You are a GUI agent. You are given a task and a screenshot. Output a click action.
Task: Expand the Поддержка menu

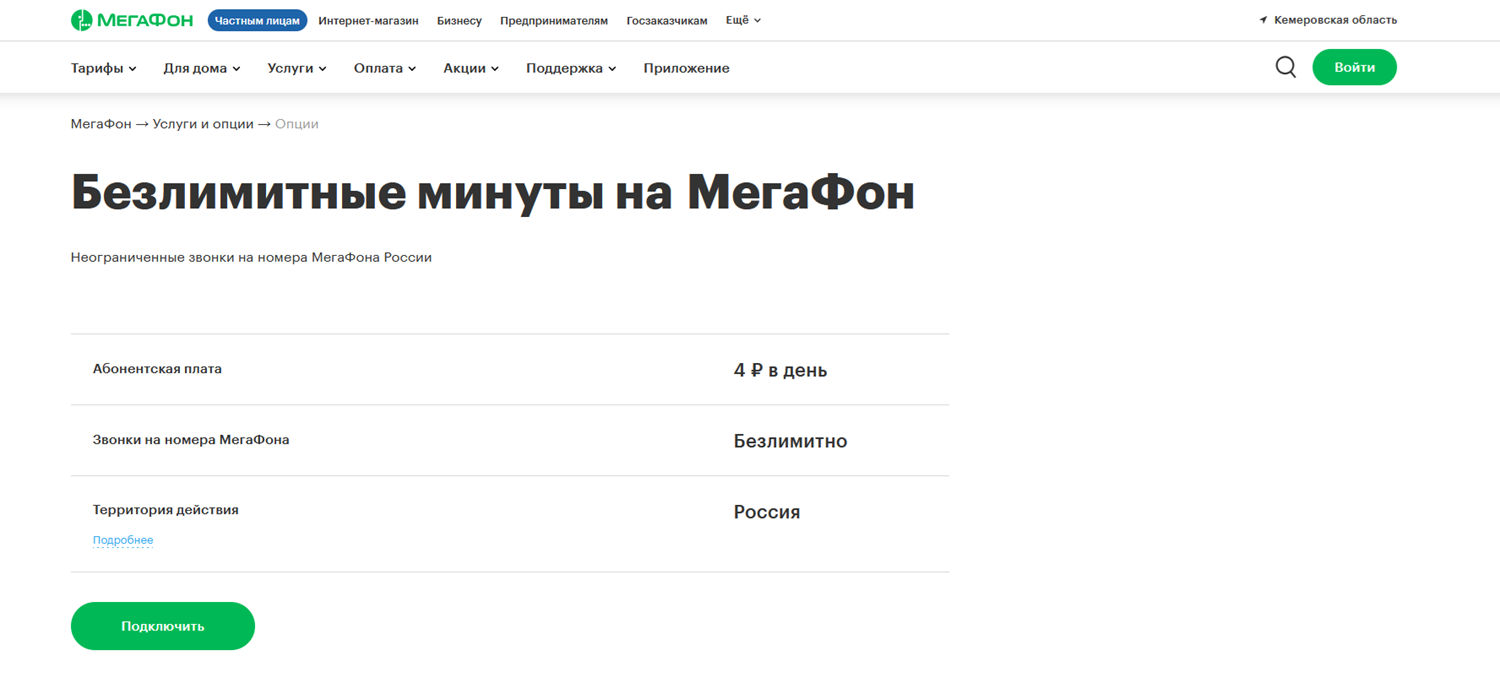[x=571, y=68]
